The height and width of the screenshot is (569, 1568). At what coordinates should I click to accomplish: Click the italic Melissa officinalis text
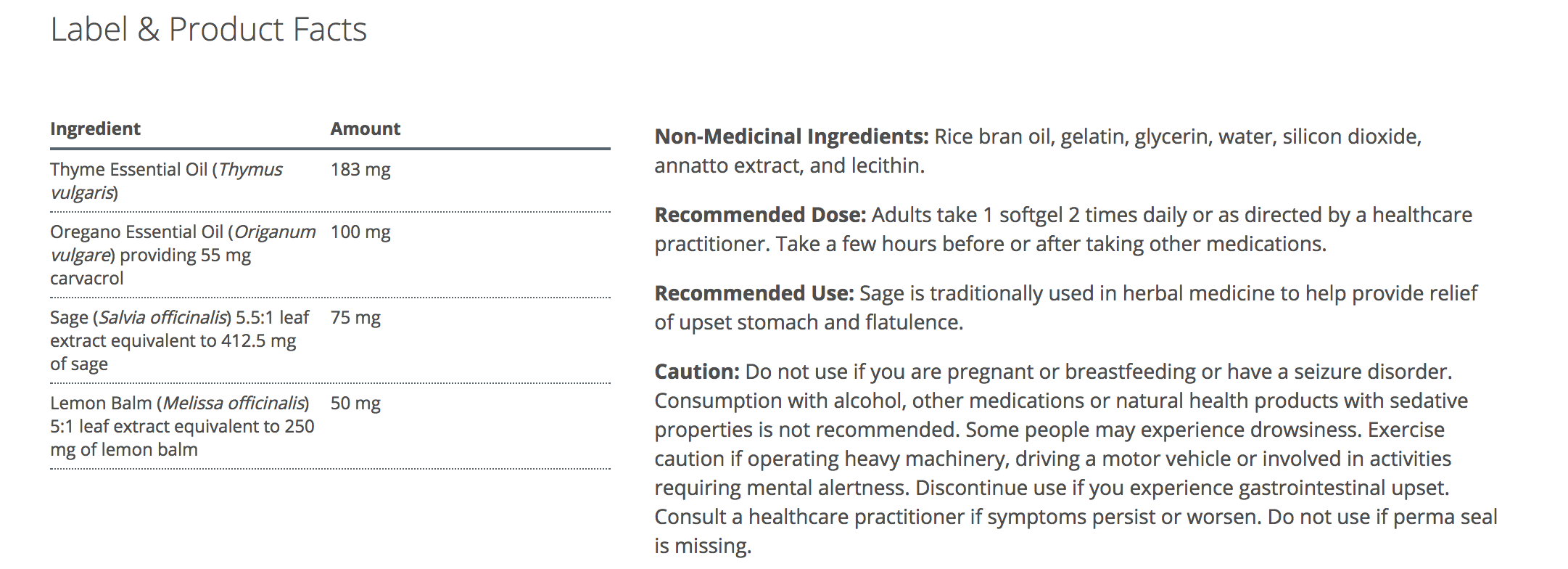click(x=234, y=404)
